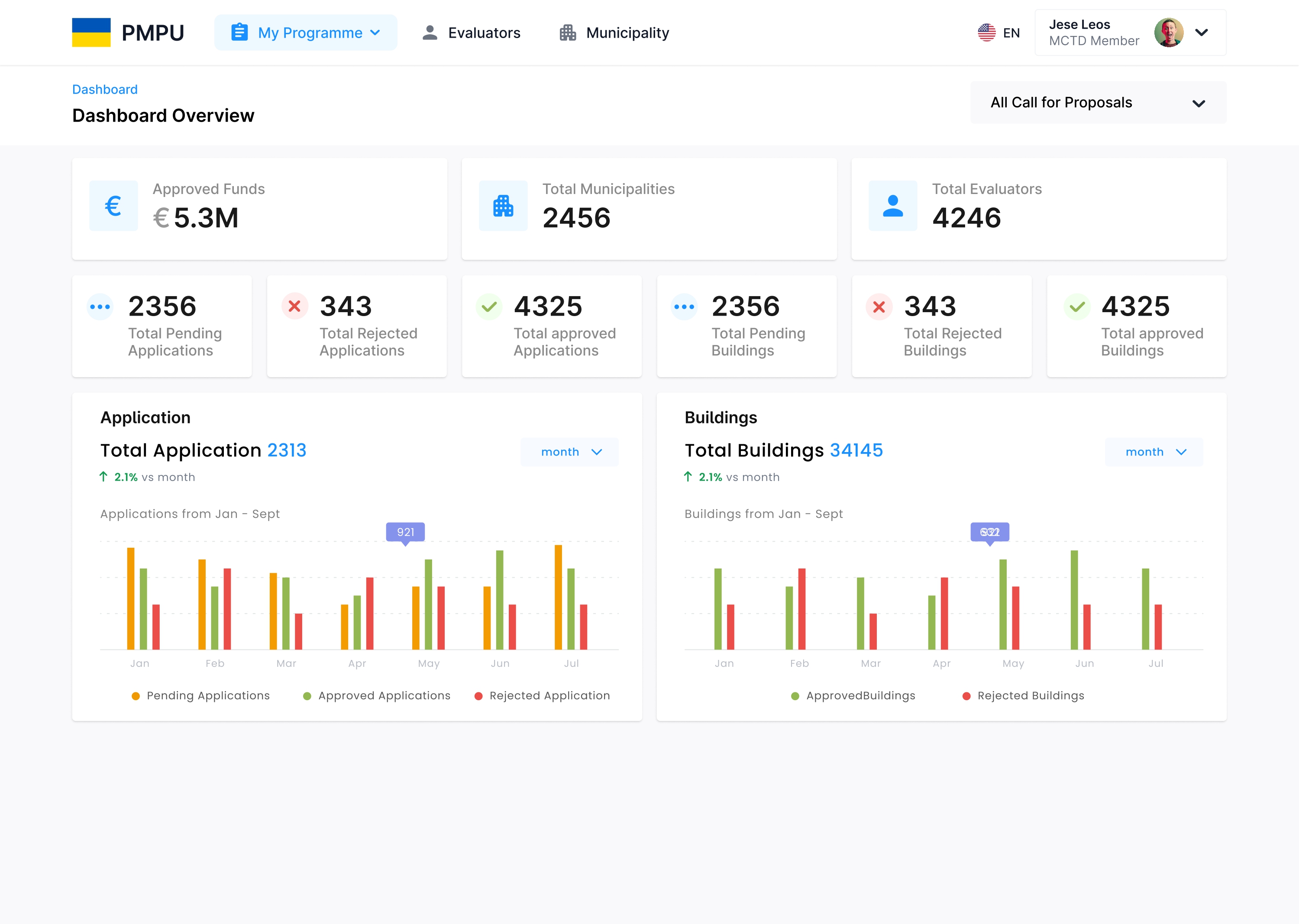Click the red X icon for Rejected Buildings

pos(879,307)
